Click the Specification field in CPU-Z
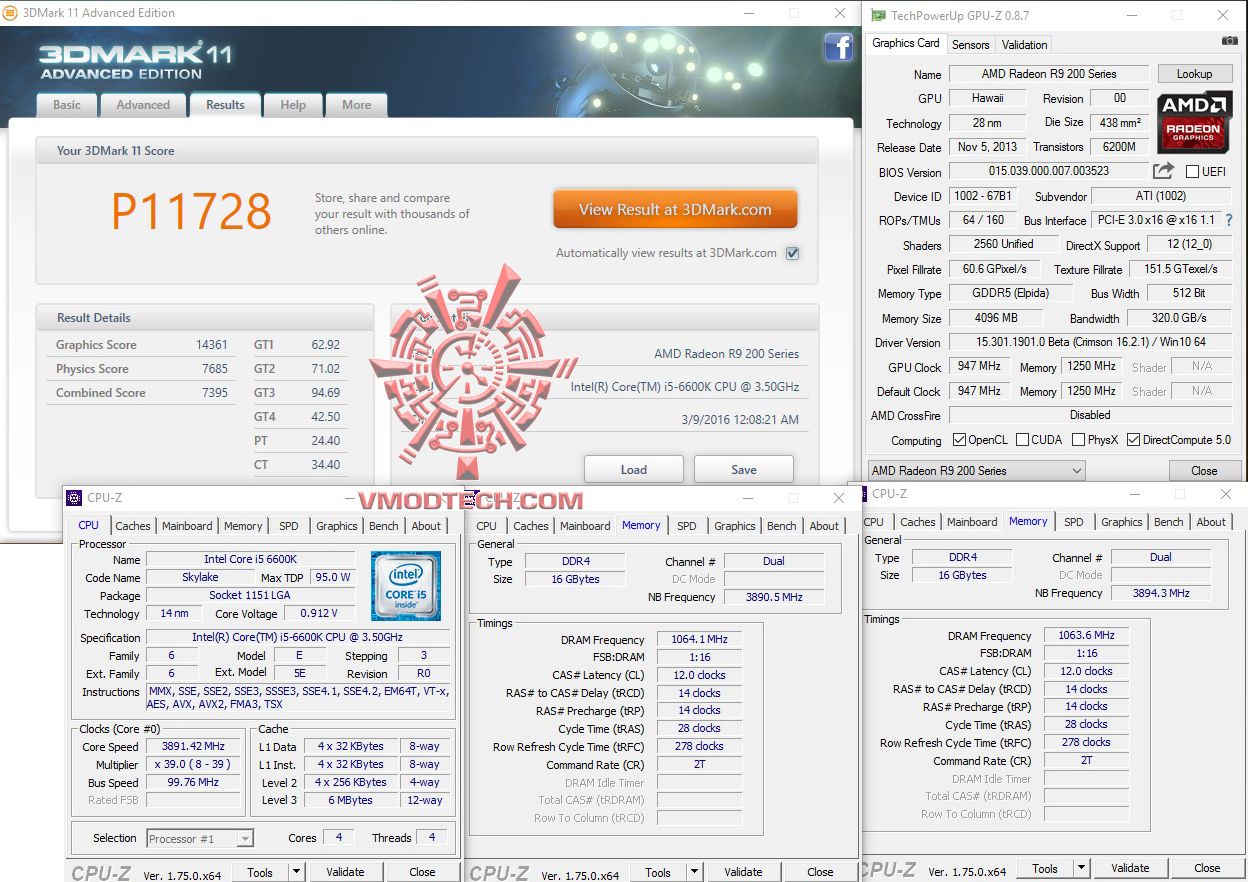This screenshot has width=1248, height=882. point(297,638)
